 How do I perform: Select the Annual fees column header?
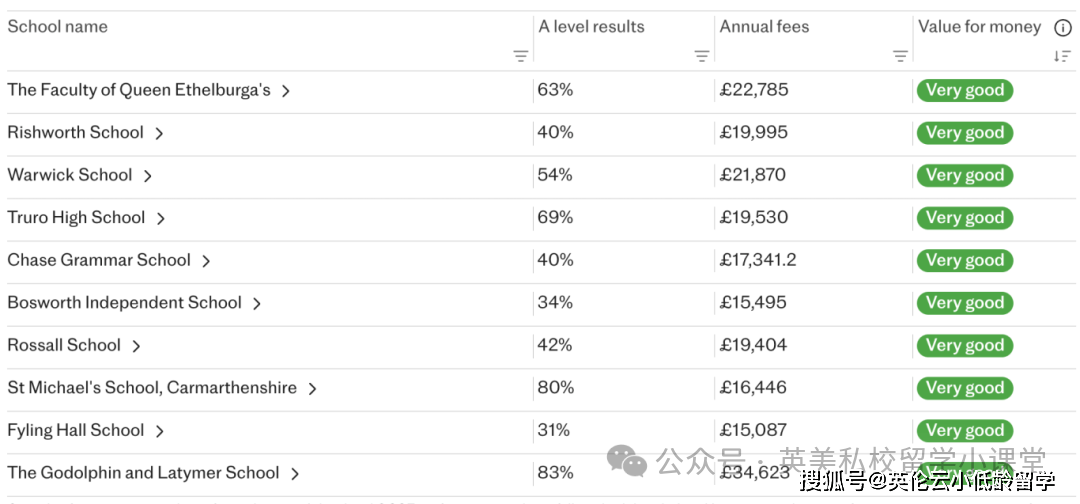point(764,27)
